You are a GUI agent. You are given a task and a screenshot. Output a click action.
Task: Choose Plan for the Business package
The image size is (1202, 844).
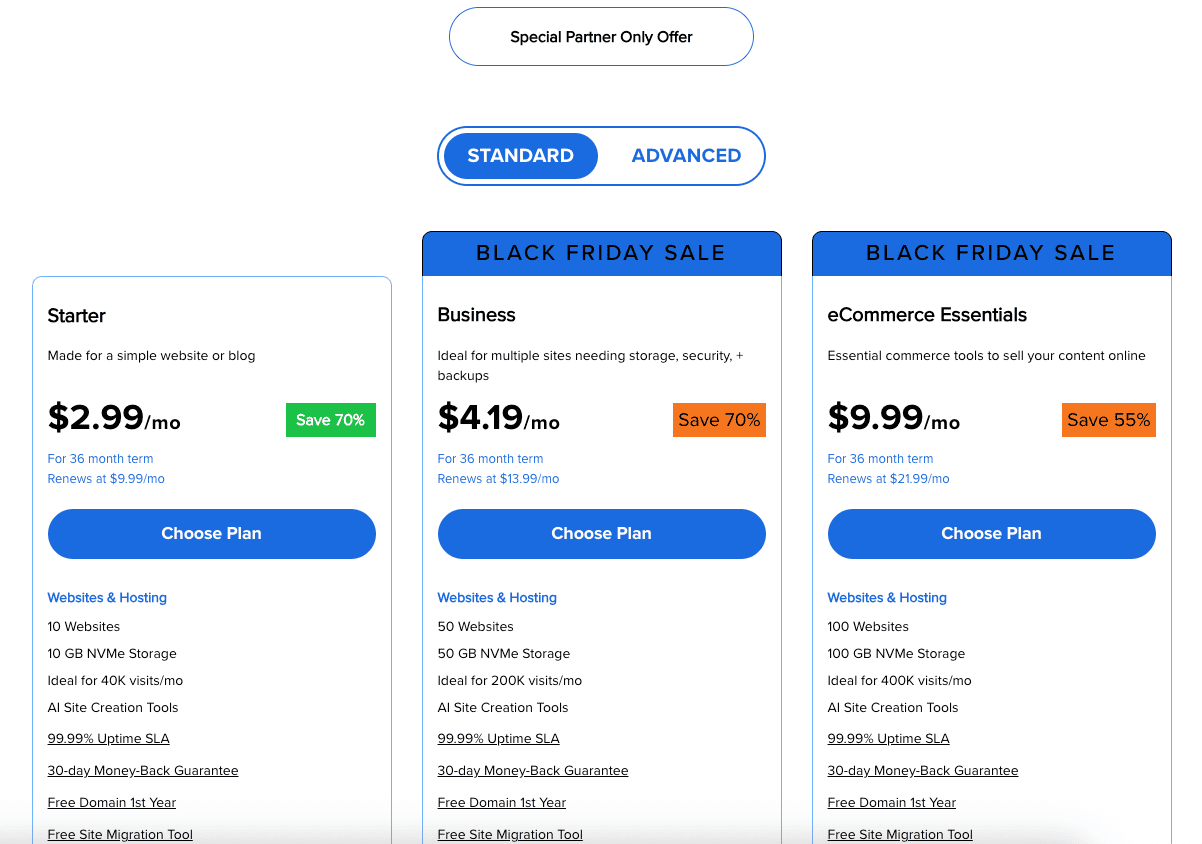tap(602, 534)
